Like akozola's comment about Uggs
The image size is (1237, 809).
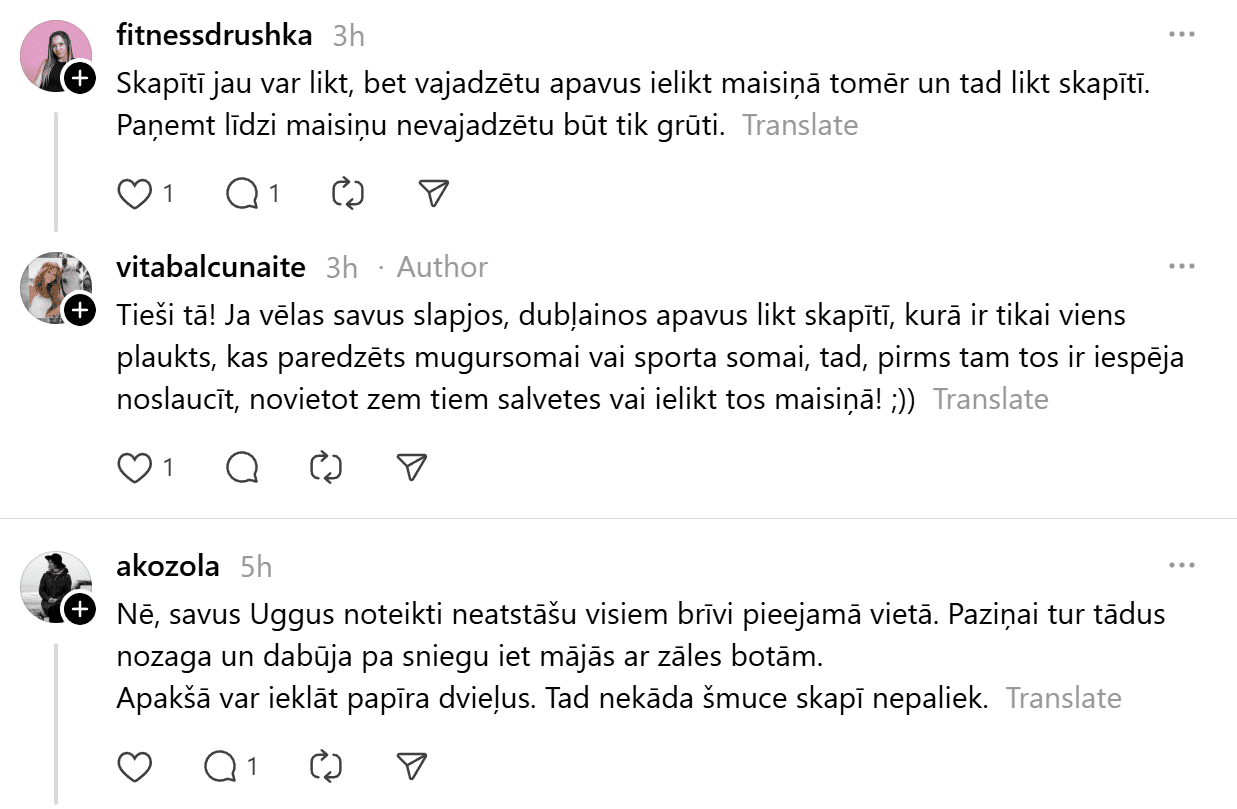click(x=134, y=767)
